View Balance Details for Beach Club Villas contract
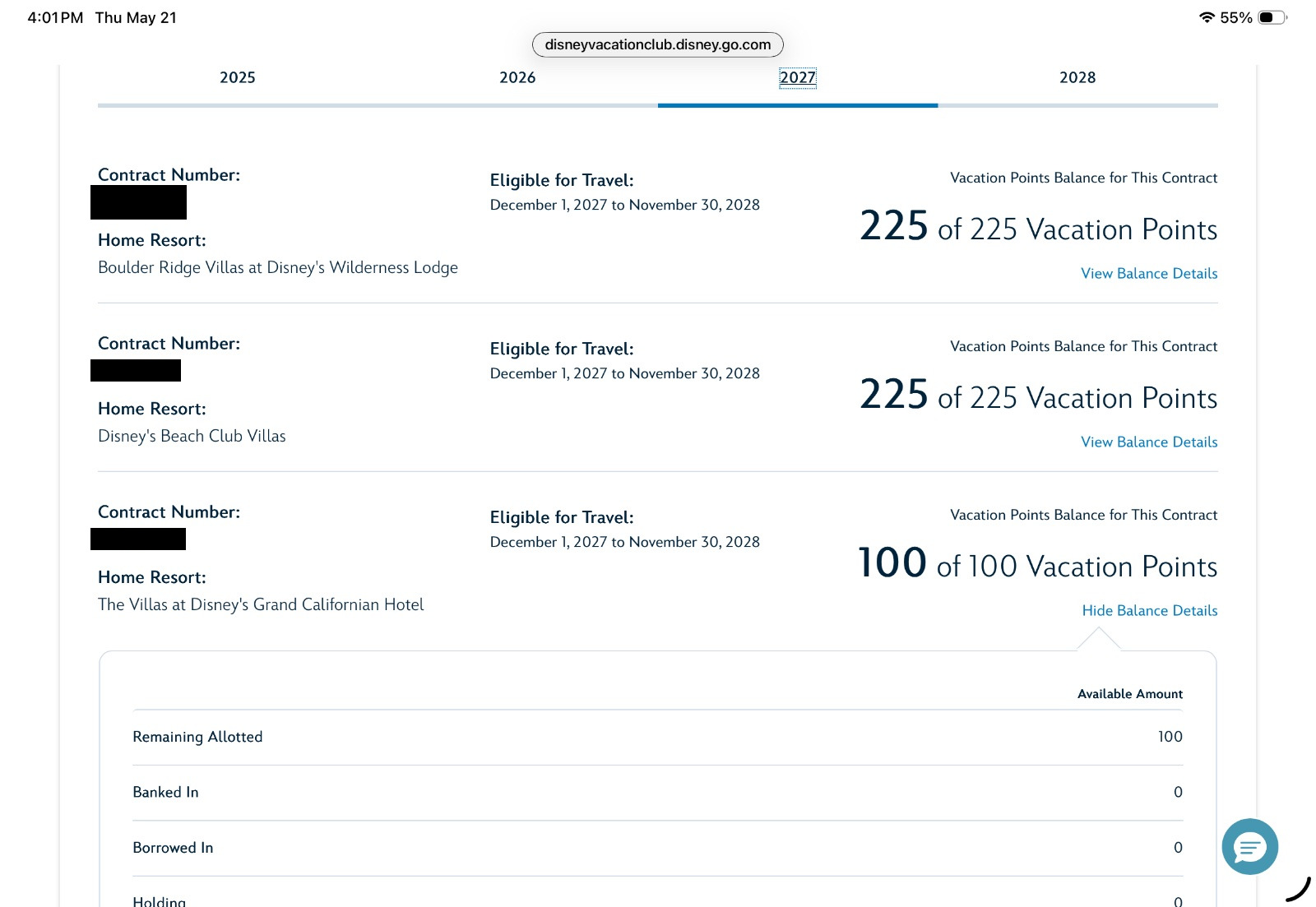1316x907 pixels. coord(1149,442)
